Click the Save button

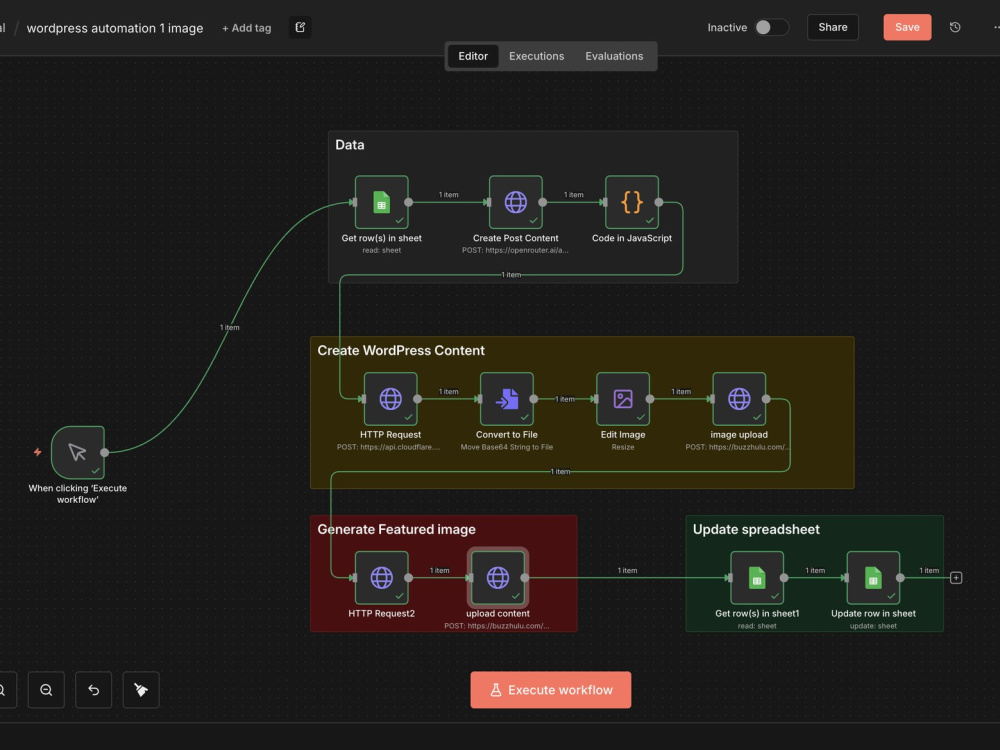(x=907, y=27)
